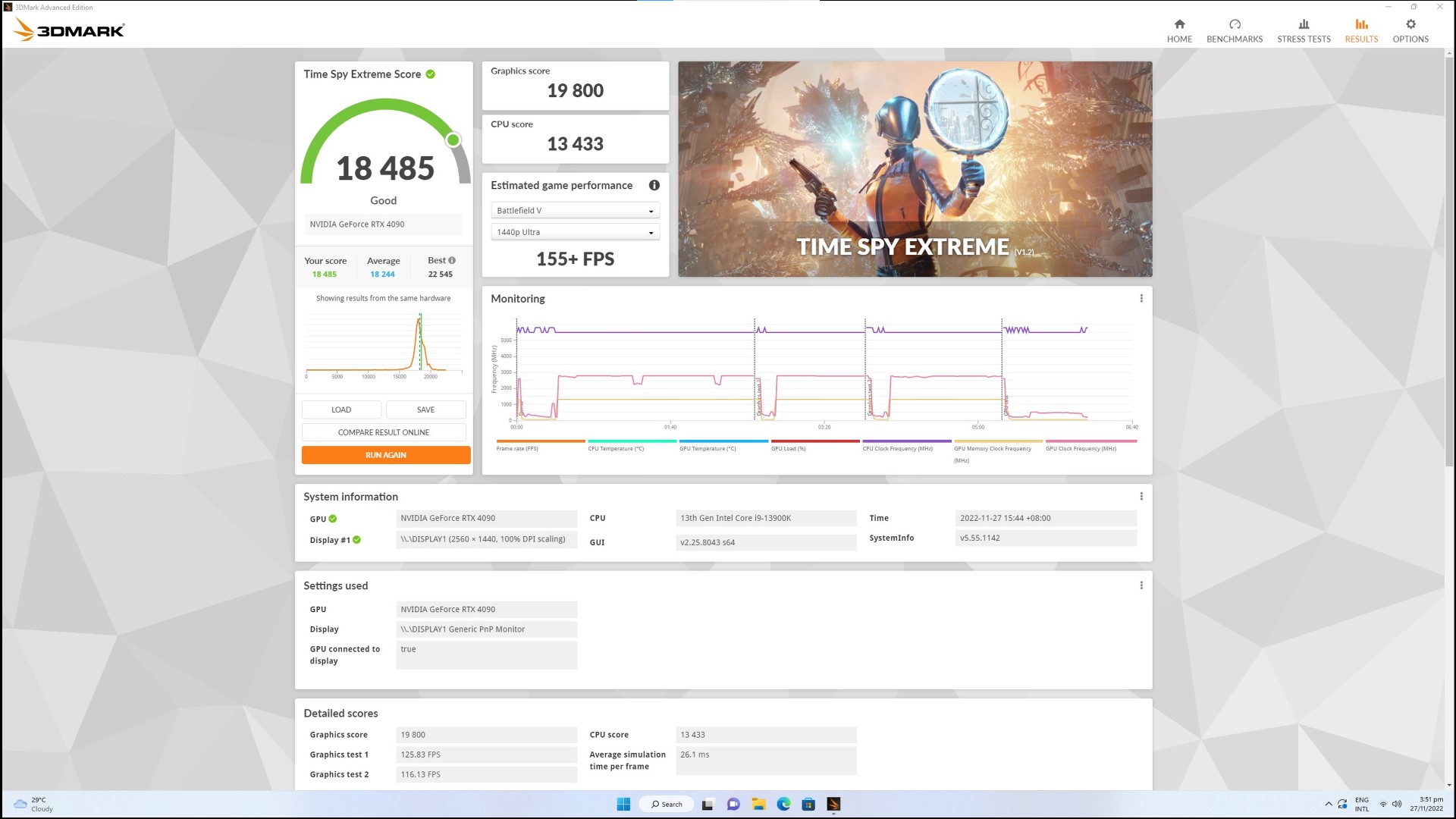1456x819 pixels.
Task: Open the OPTIONS tab
Action: (1410, 31)
